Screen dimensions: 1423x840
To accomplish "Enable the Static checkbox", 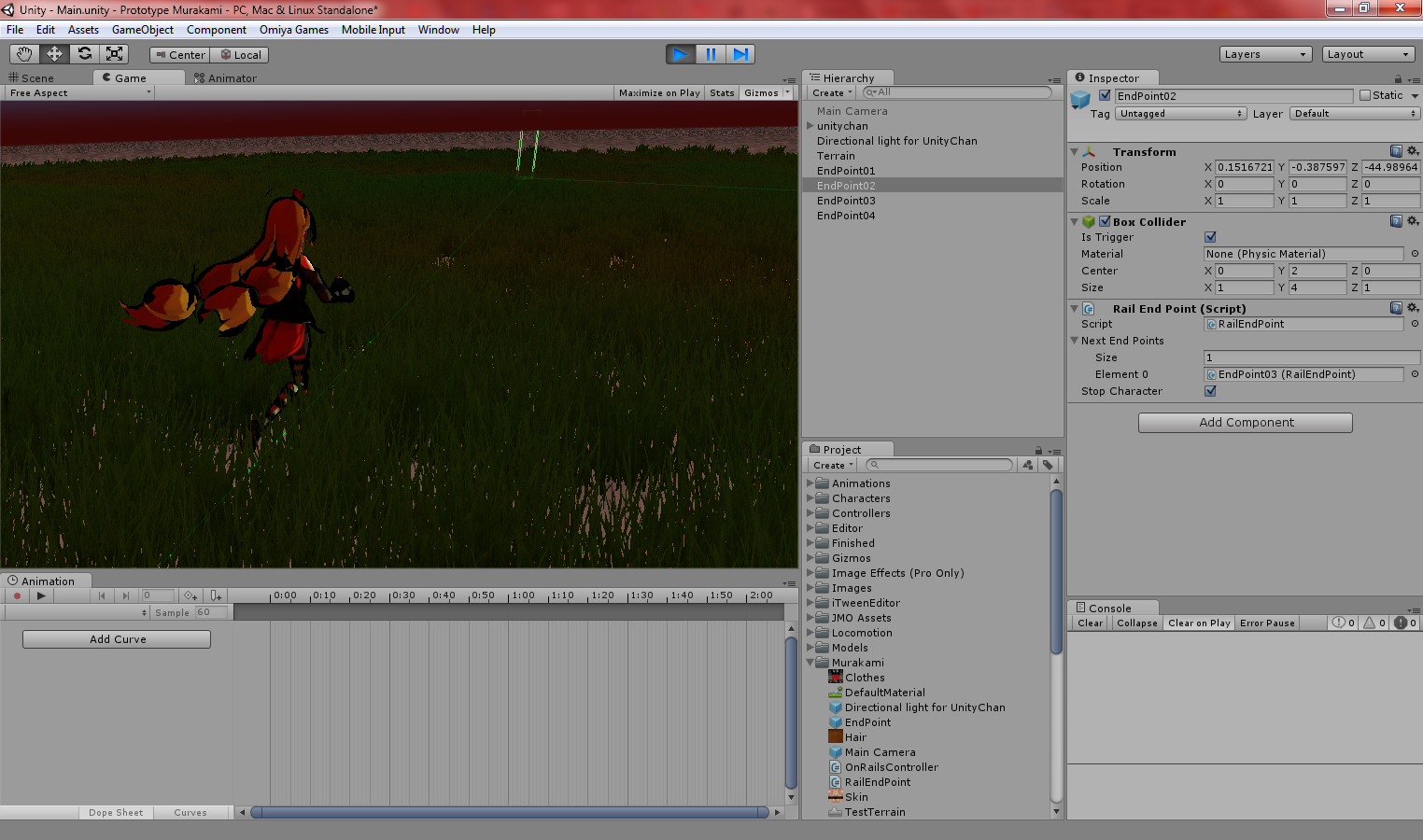I will (x=1365, y=95).
